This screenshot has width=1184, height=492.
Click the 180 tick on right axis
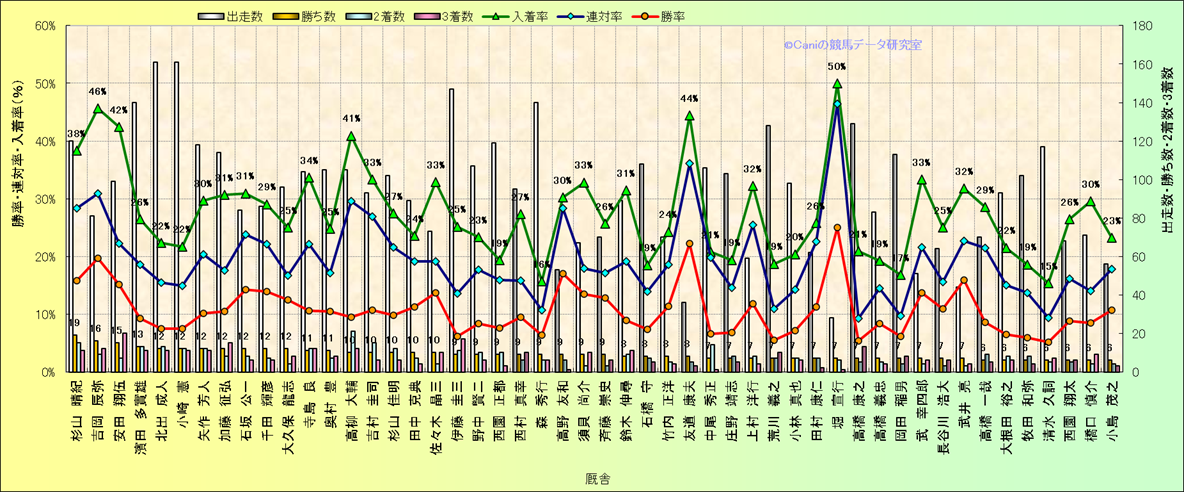(x=1133, y=26)
